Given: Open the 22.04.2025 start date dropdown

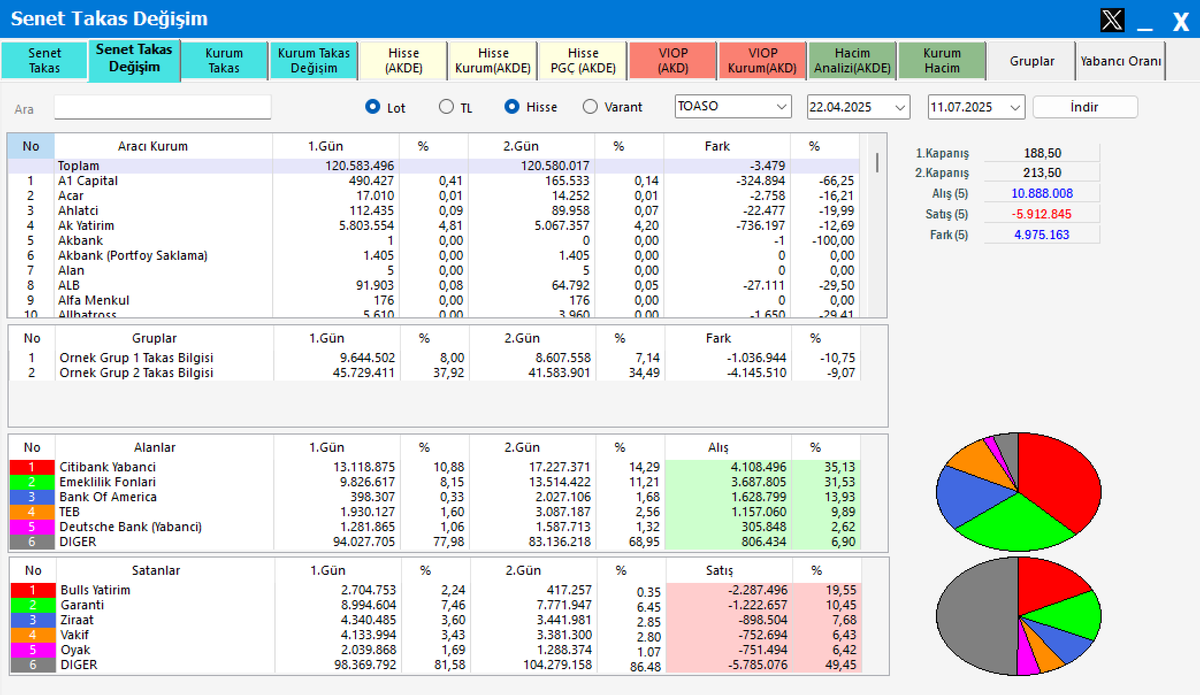Looking at the screenshot, I should click(858, 106).
